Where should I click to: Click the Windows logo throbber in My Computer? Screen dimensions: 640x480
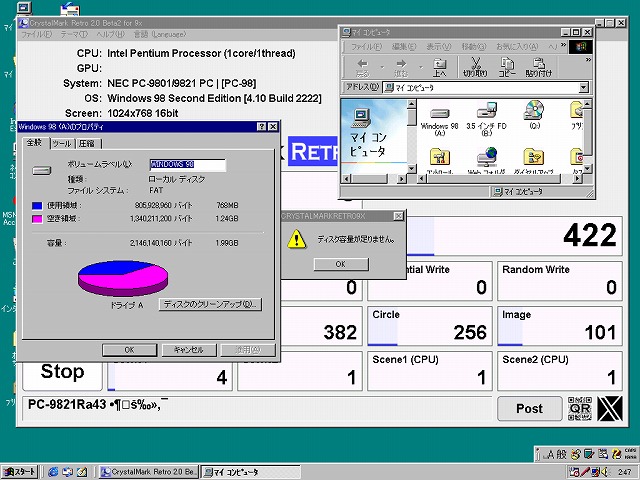(x=581, y=47)
